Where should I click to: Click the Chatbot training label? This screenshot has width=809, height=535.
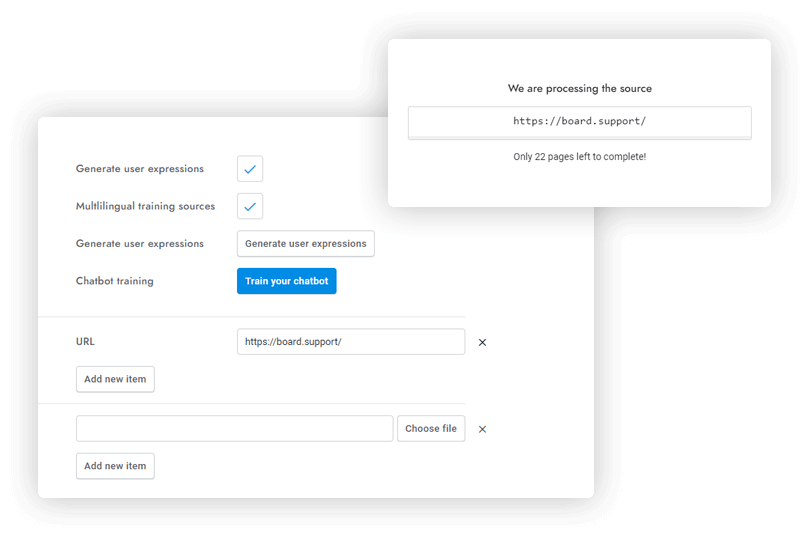click(115, 281)
